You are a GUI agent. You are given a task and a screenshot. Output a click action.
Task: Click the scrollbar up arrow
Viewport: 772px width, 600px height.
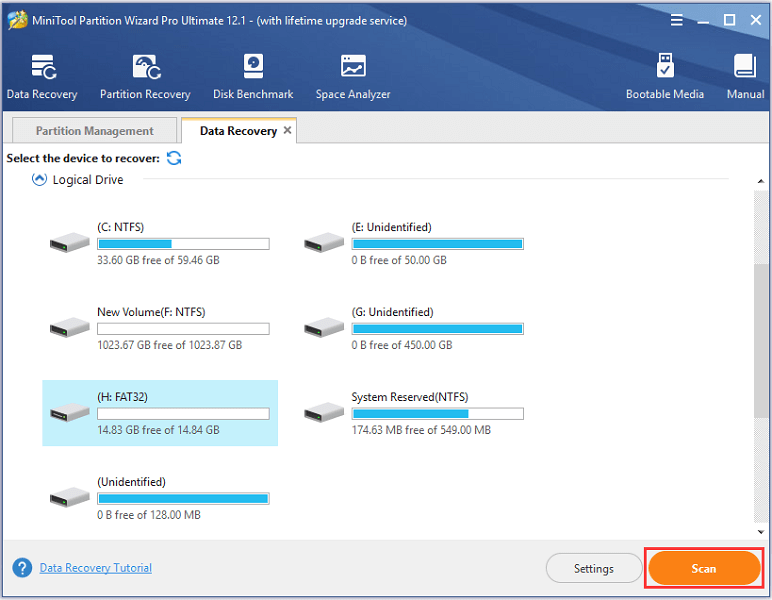tap(761, 182)
